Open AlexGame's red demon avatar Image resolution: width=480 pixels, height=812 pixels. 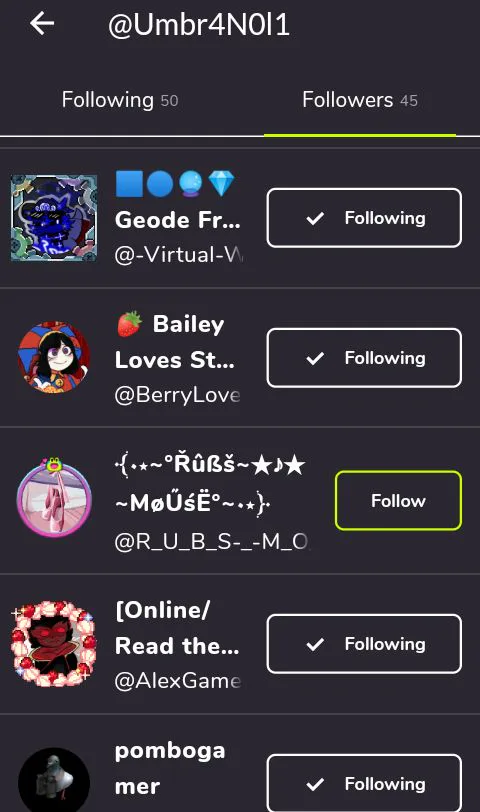pyautogui.click(x=54, y=644)
